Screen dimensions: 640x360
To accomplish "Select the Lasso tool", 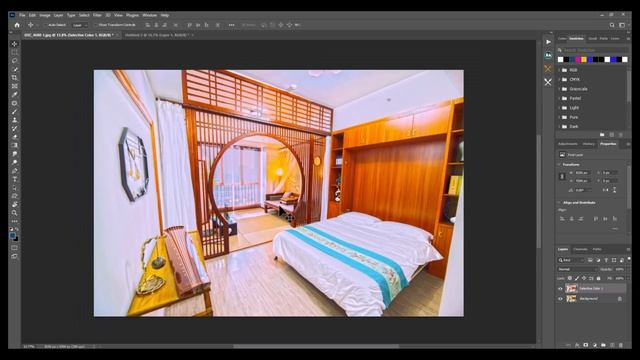I will (15, 61).
